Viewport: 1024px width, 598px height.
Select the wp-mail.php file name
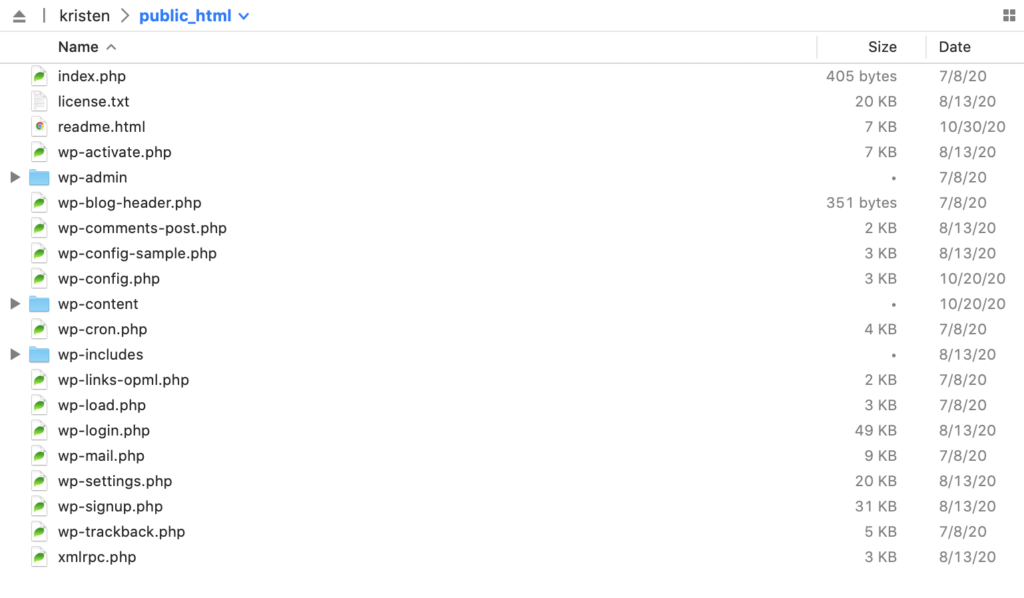[x=101, y=456]
